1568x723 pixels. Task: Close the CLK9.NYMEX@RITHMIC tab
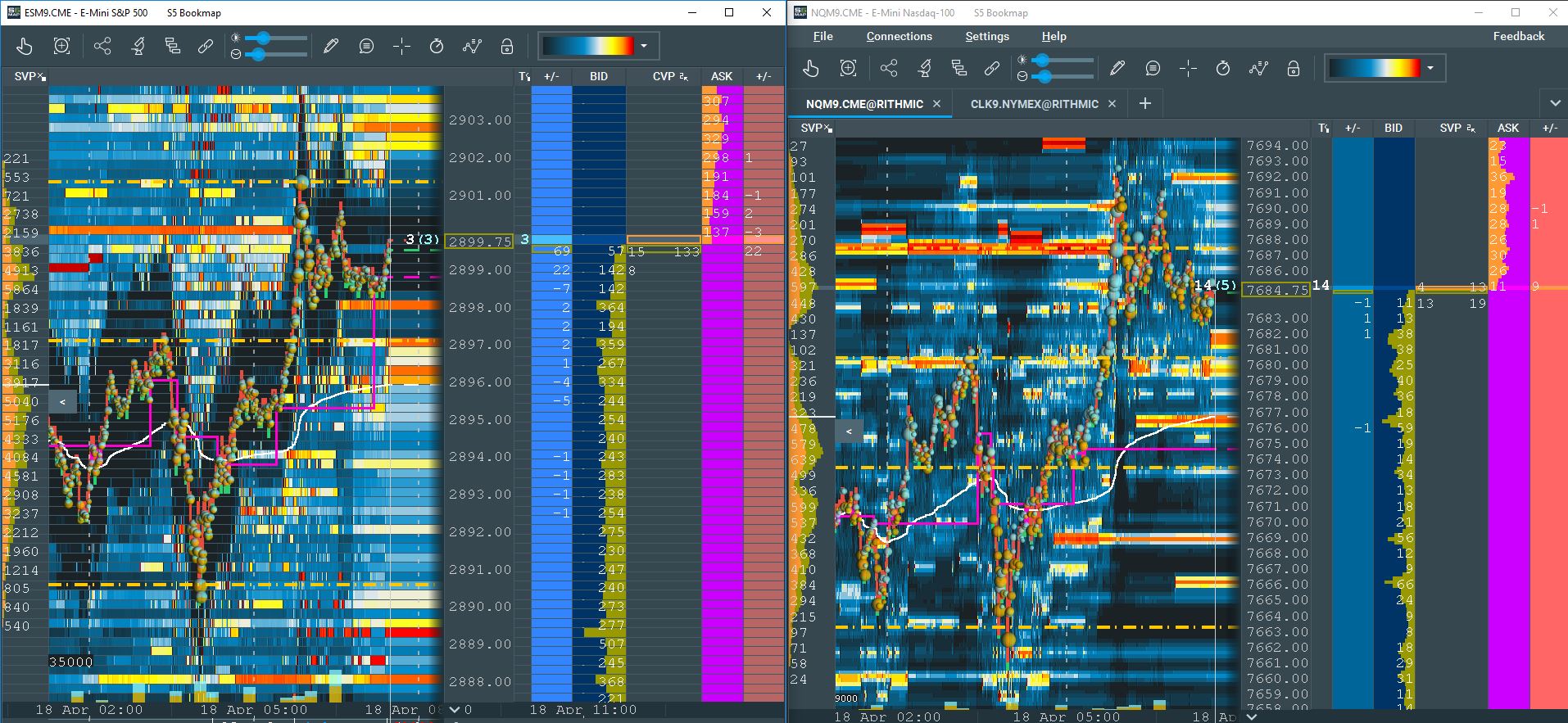(x=1112, y=104)
